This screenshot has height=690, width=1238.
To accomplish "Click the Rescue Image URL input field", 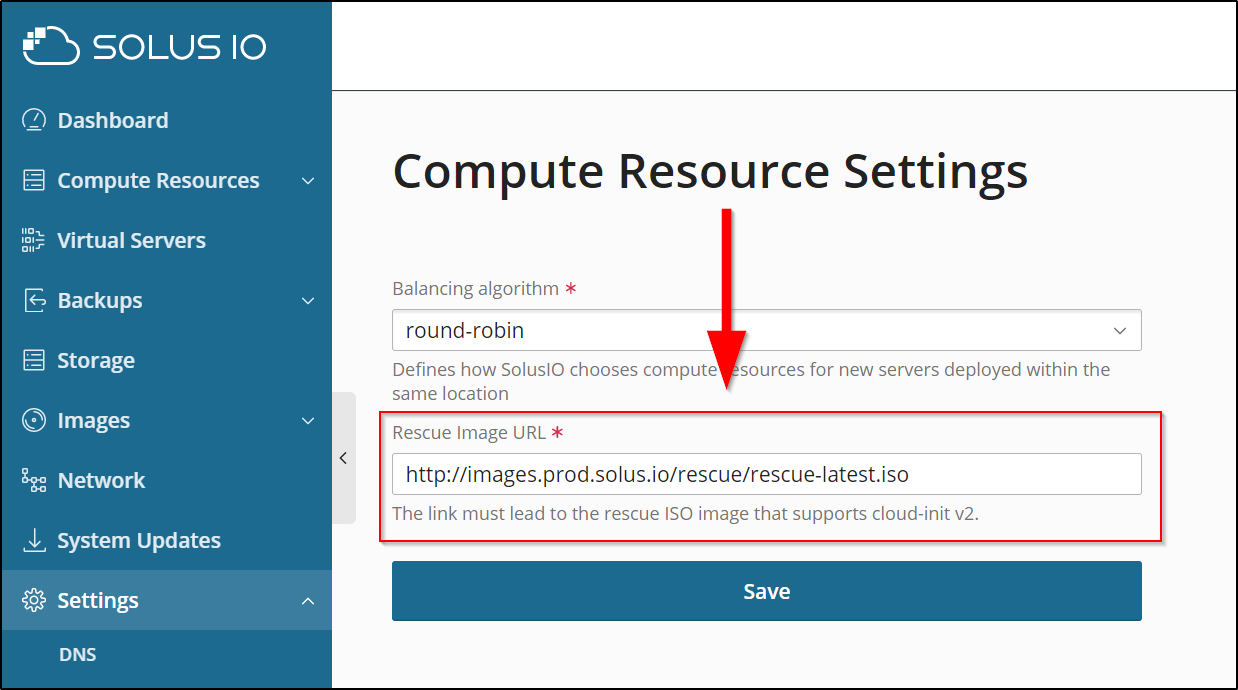I will 766,474.
